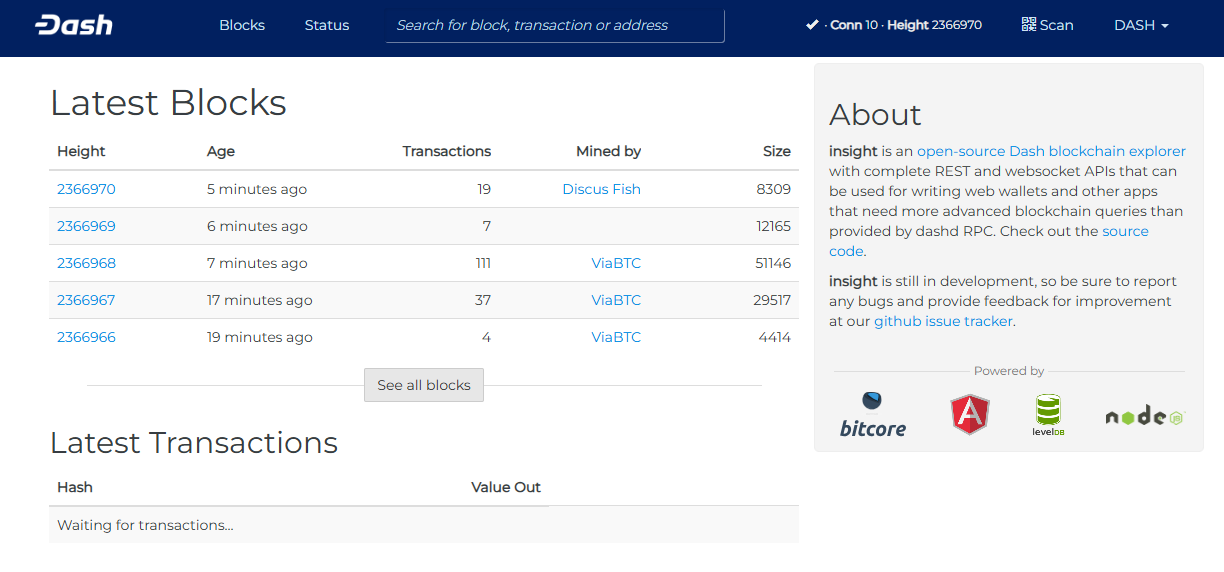Viewport: 1224px width, 572px height.
Task: Click the AngularJS shield logo
Action: 969,414
